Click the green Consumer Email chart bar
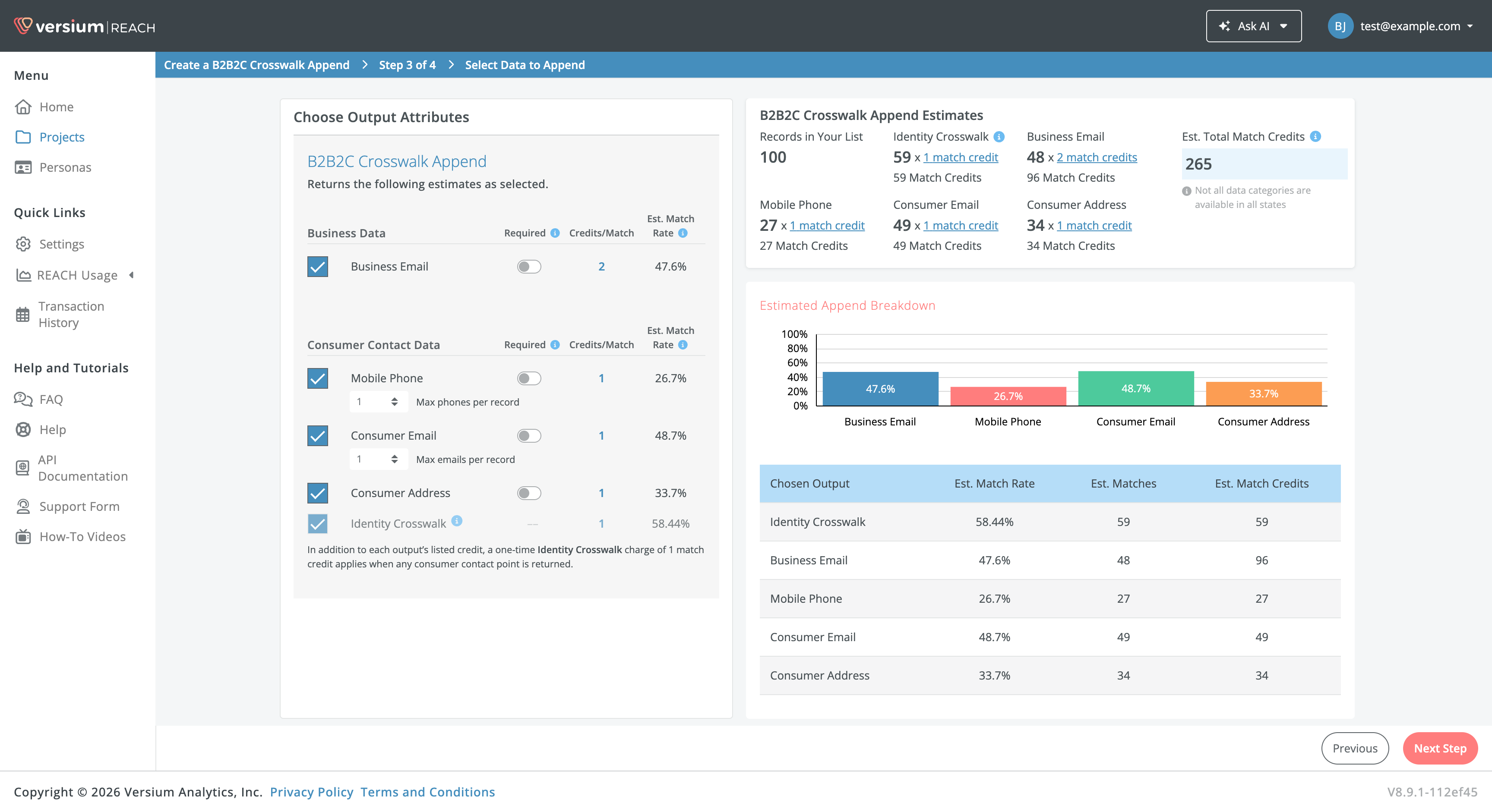The width and height of the screenshot is (1492, 812). pos(1136,388)
